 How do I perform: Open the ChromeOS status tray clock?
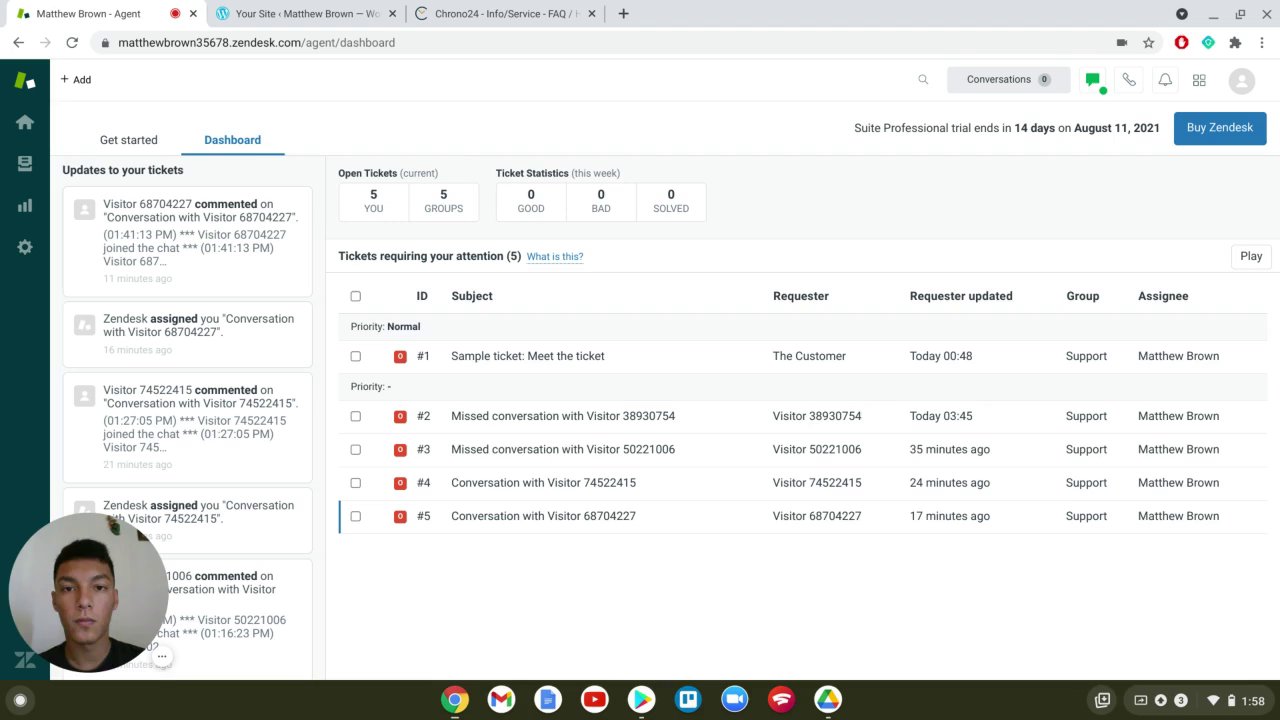click(1253, 701)
